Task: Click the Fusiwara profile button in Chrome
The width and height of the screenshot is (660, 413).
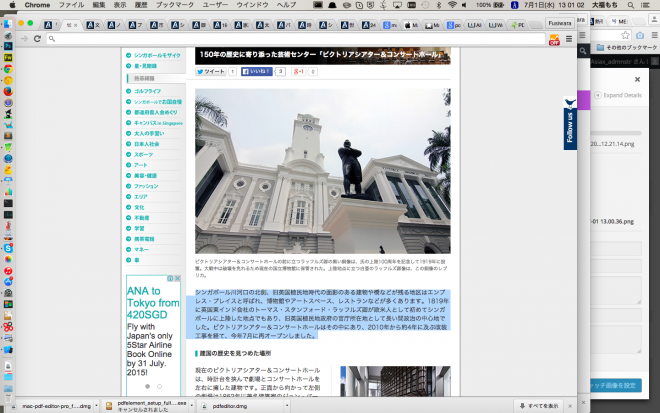Action: pos(559,23)
